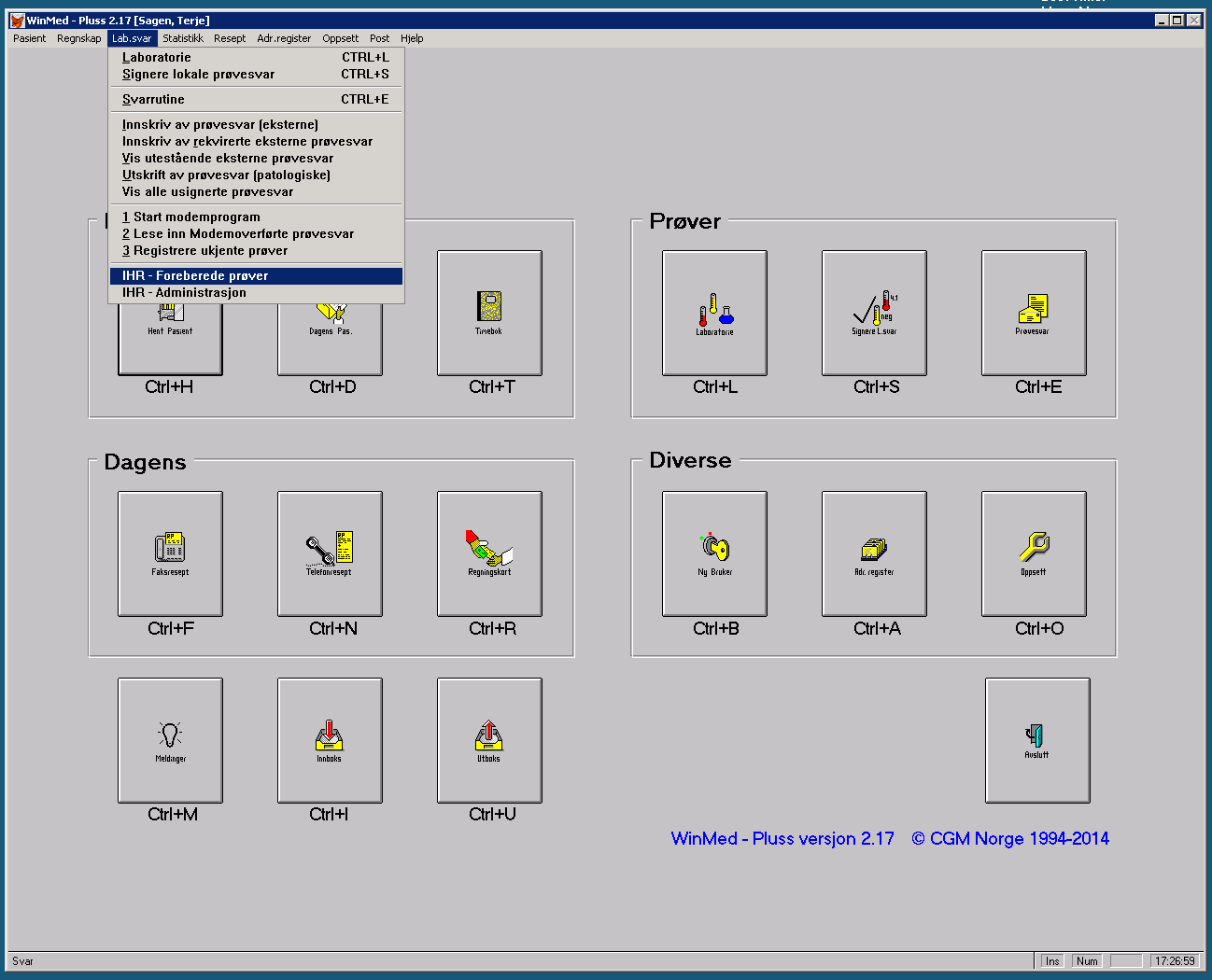Open the Statistikk menu

pyautogui.click(x=183, y=38)
